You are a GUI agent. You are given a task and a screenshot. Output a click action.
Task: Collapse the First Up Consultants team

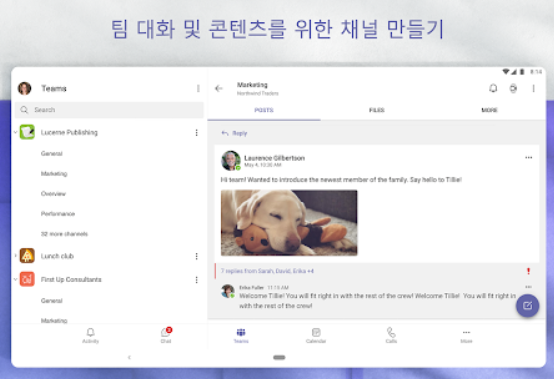pyautogui.click(x=16, y=279)
